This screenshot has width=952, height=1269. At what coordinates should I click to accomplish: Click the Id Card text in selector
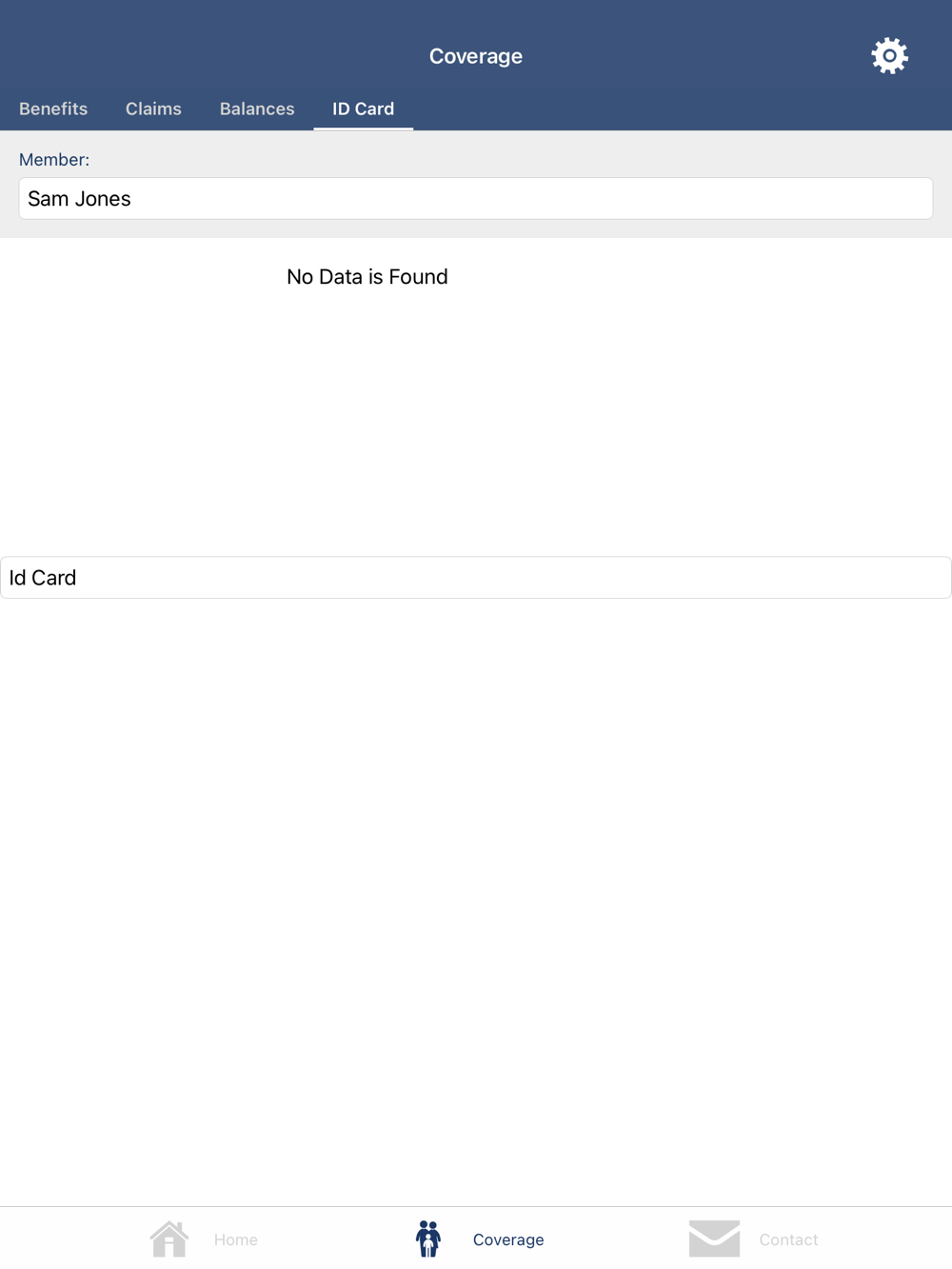43,578
